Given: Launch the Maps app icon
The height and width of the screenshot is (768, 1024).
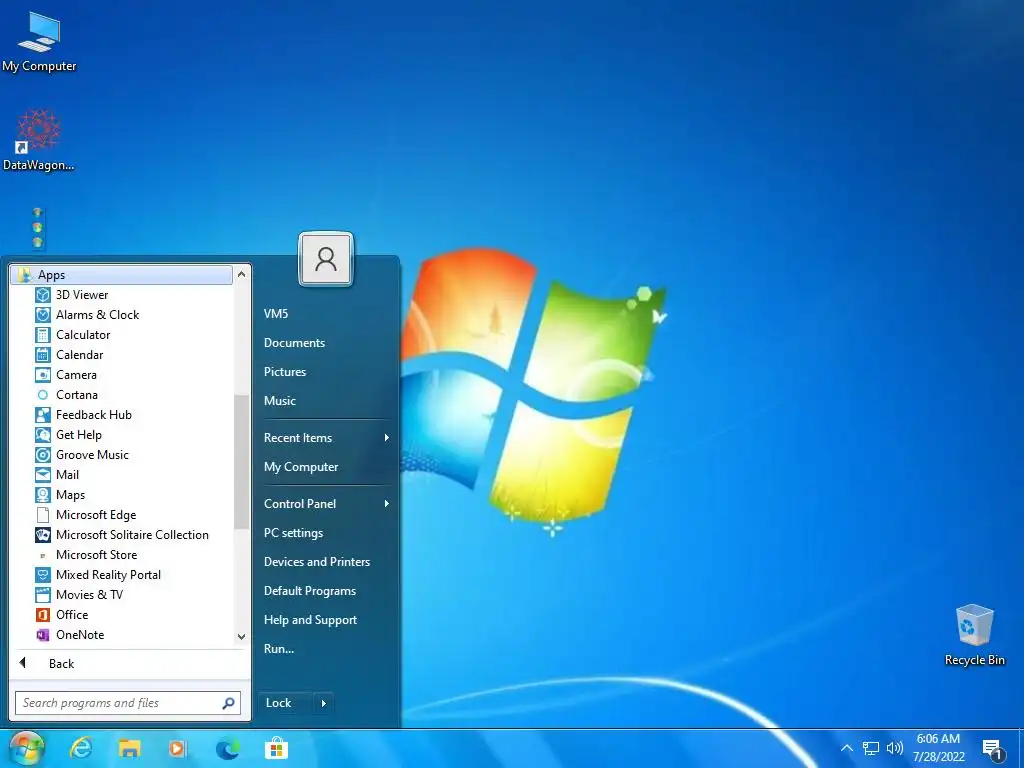Looking at the screenshot, I should pyautogui.click(x=42, y=495).
